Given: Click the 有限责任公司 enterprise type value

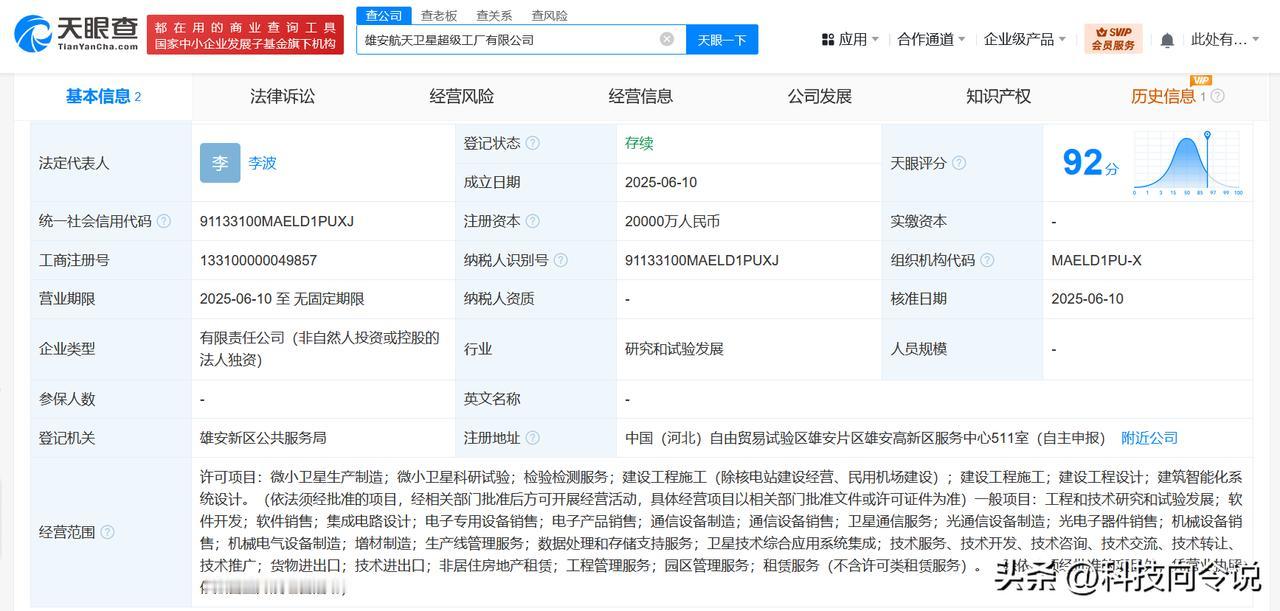Looking at the screenshot, I should [320, 349].
